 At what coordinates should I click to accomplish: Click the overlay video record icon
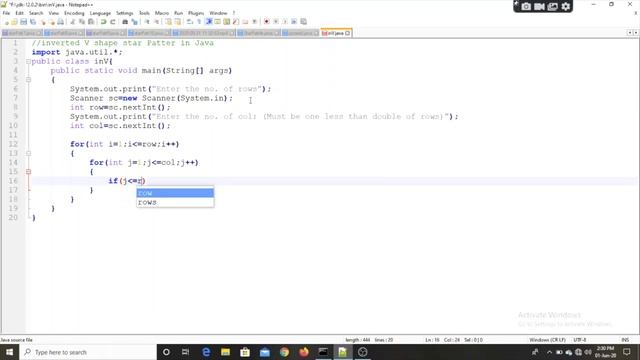539,7
